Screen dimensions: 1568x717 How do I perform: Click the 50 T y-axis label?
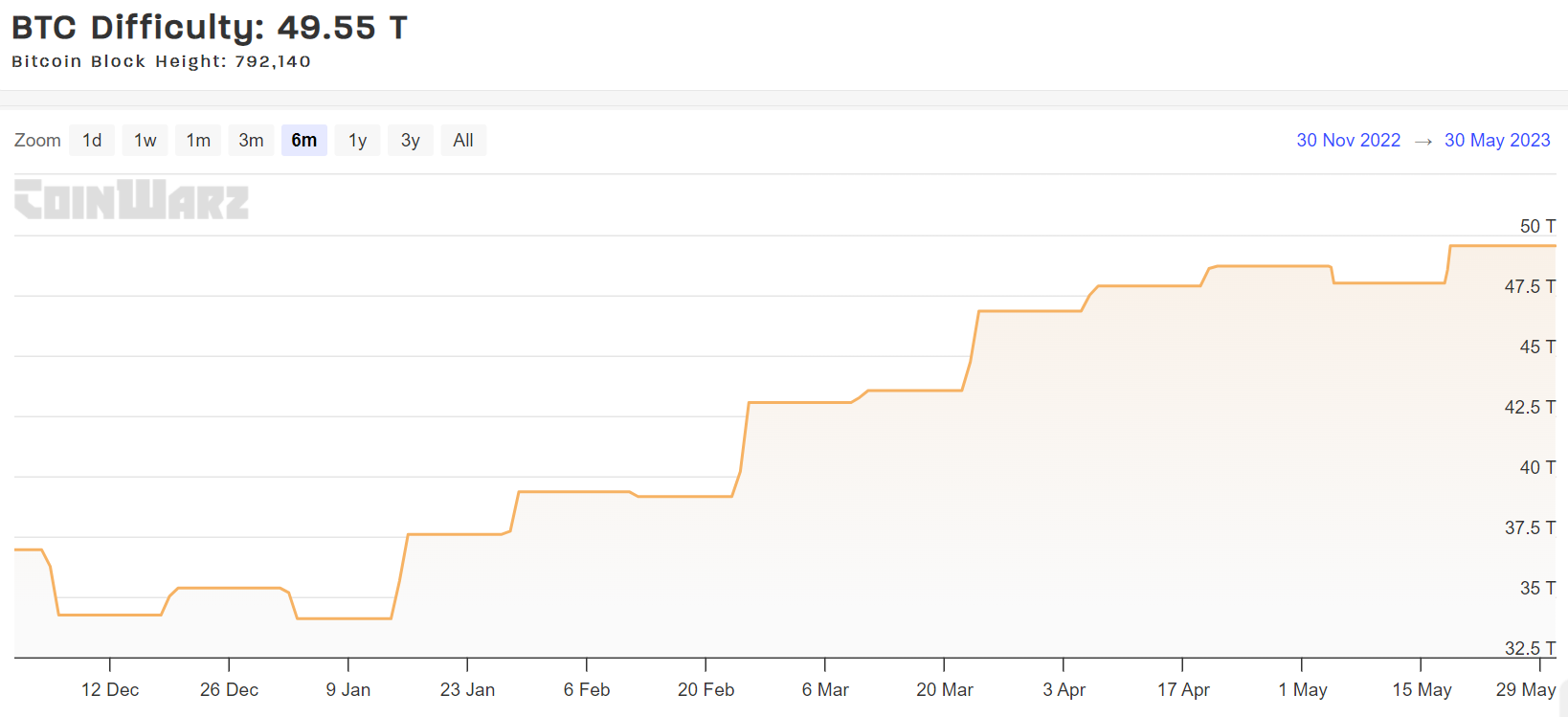click(x=1537, y=226)
